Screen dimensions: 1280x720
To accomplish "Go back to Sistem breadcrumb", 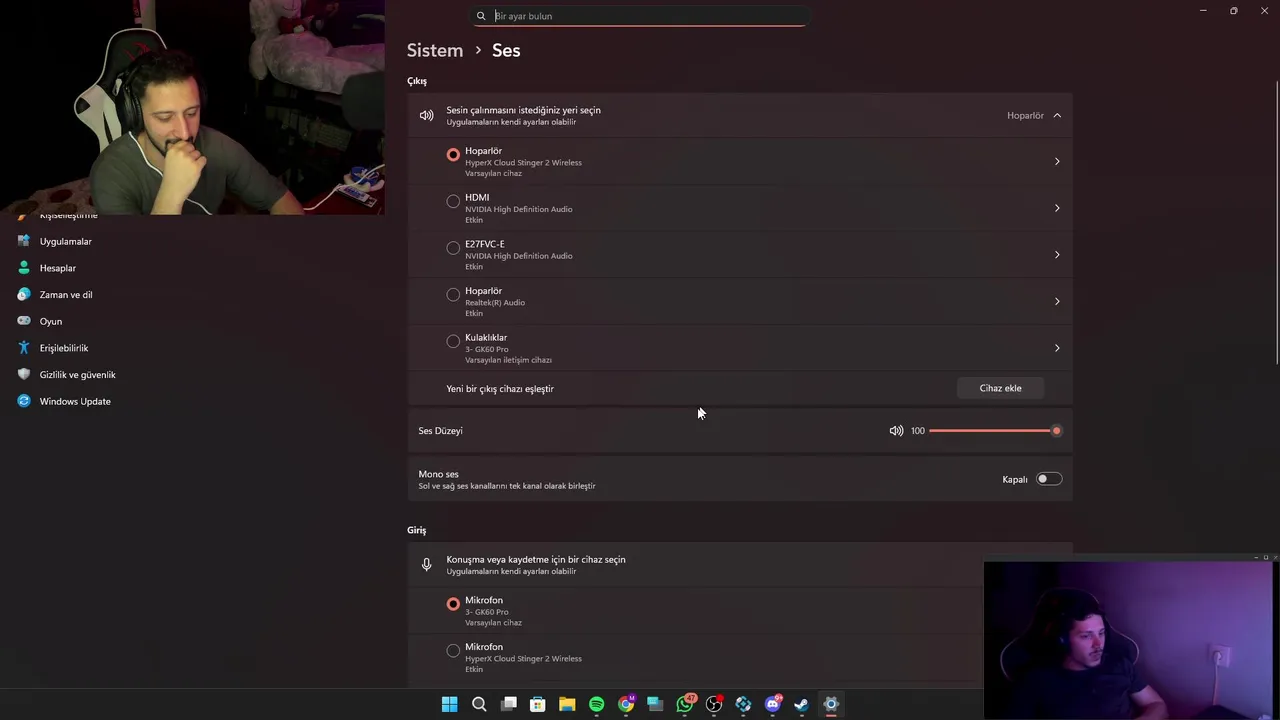I will 435,50.
